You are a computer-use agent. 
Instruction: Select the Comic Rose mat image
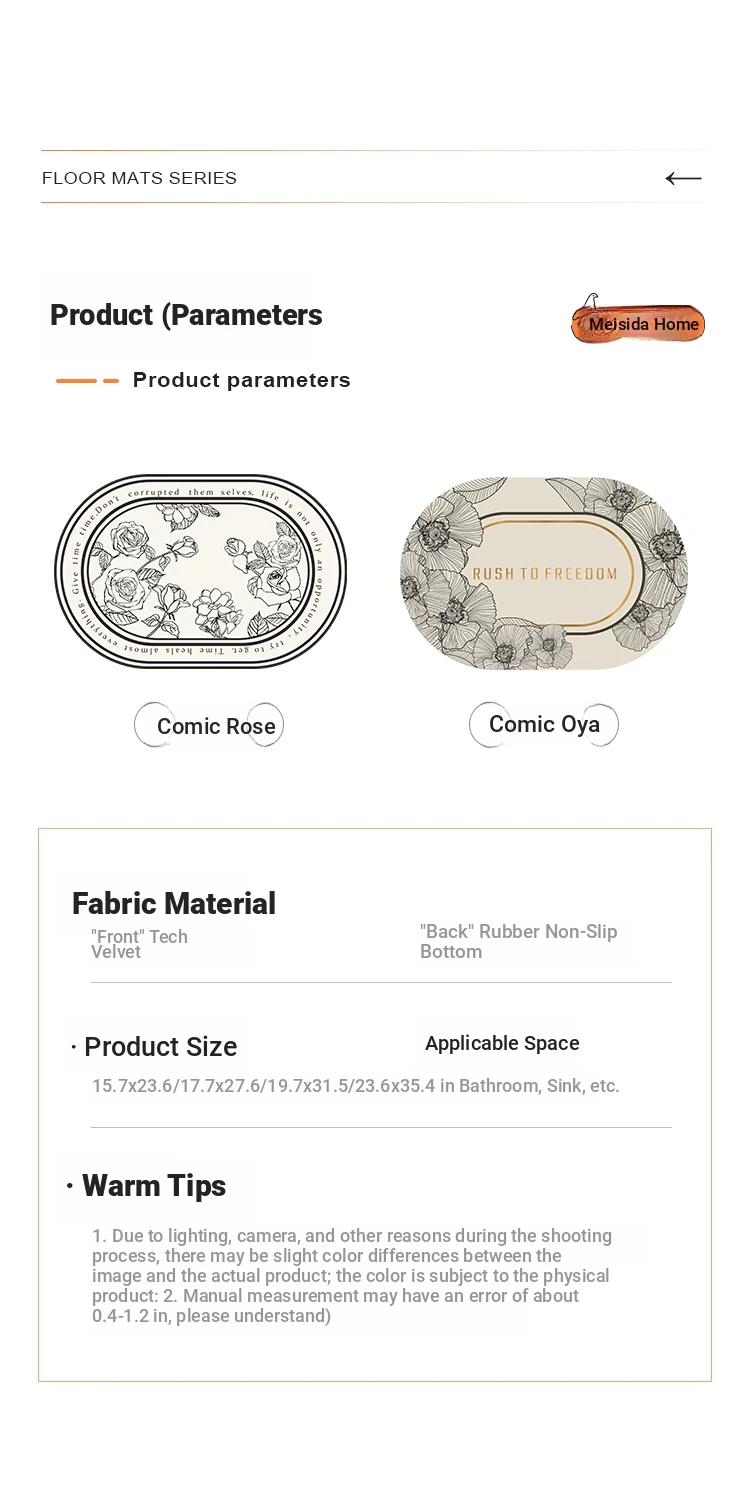pos(200,571)
